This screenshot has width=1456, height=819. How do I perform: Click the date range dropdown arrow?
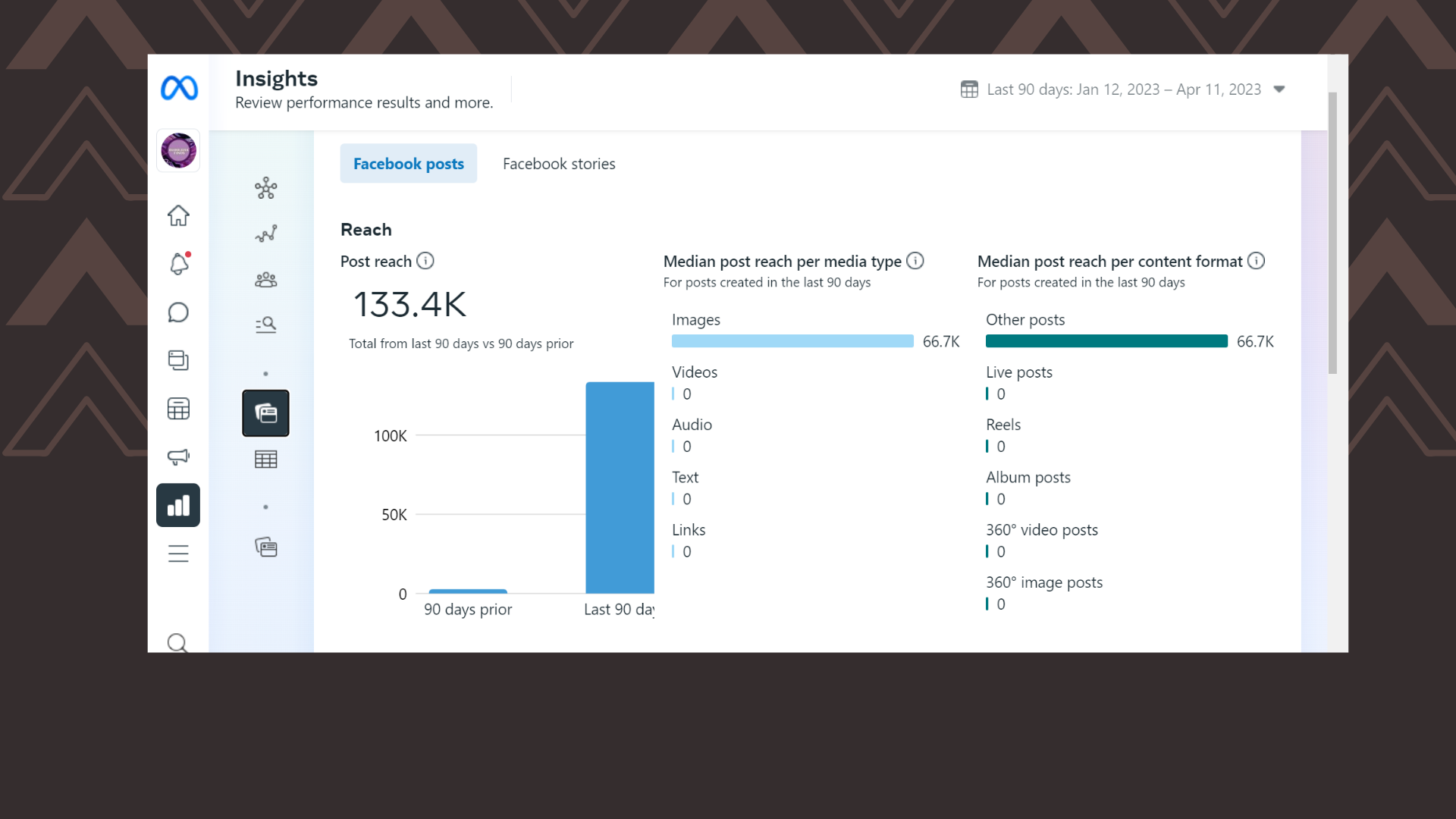pyautogui.click(x=1279, y=89)
